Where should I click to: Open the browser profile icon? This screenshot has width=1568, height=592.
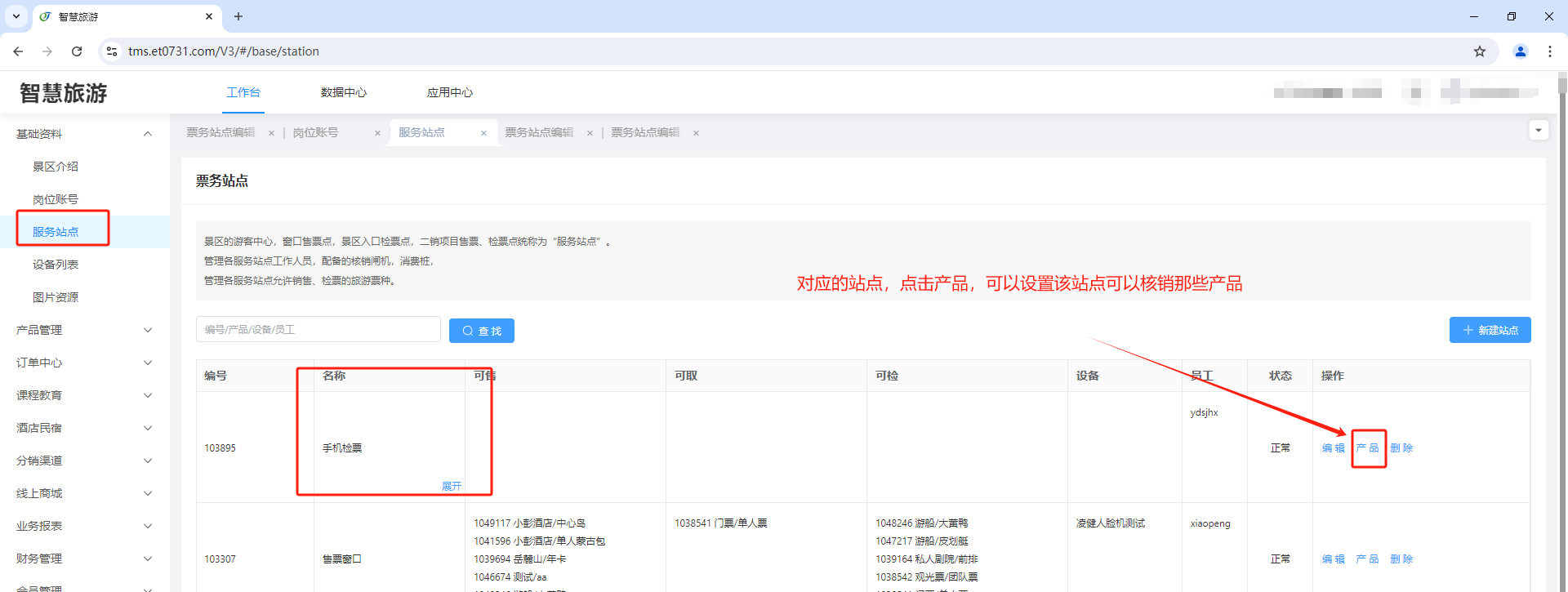(x=1520, y=51)
